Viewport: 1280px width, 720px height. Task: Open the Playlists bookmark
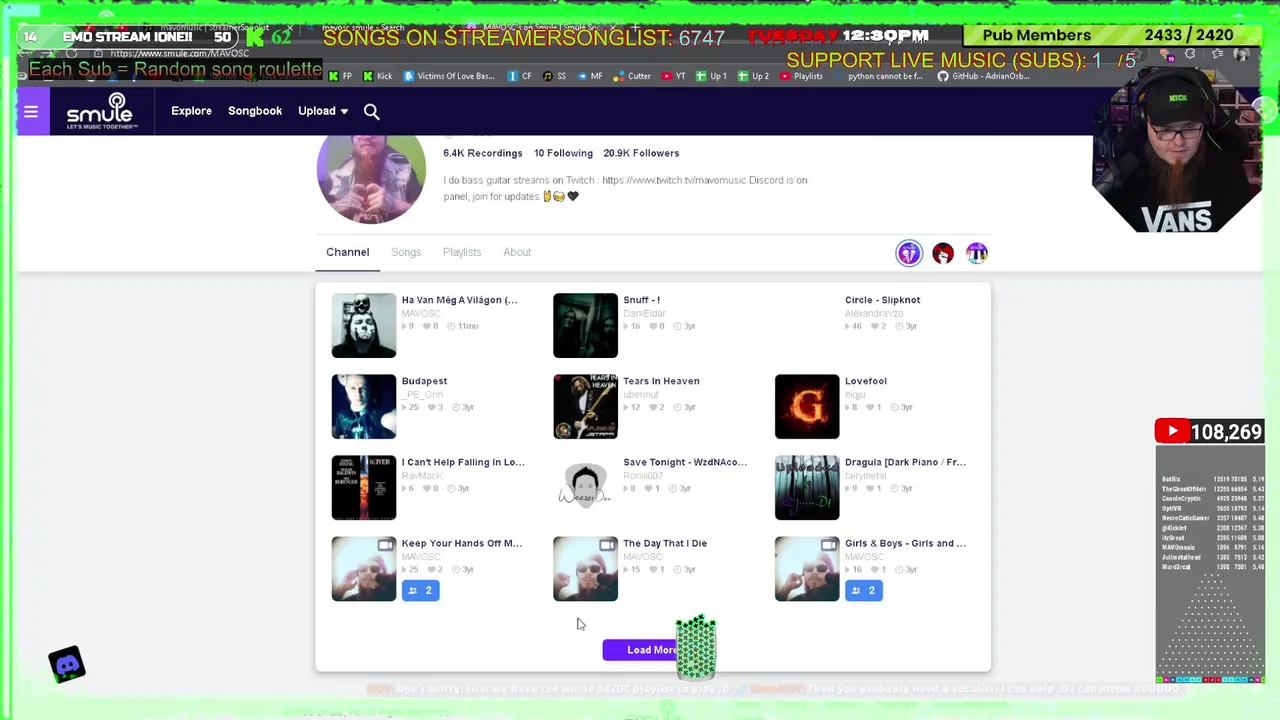(801, 76)
